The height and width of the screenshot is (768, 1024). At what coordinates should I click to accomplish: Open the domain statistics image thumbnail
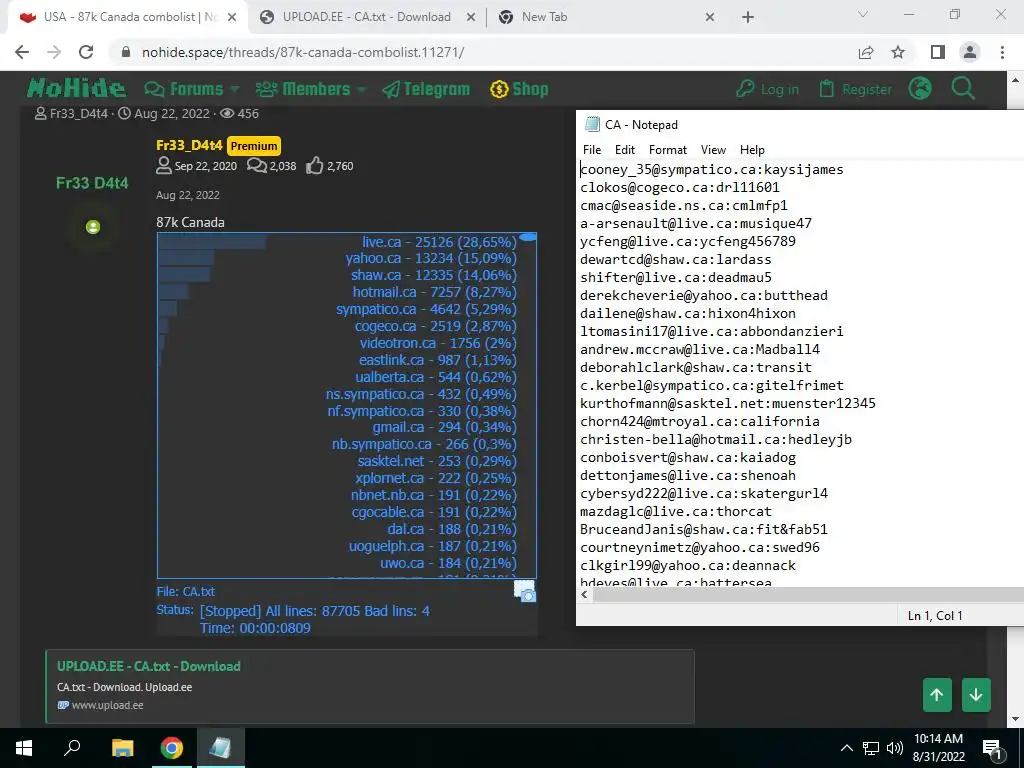(x=347, y=406)
